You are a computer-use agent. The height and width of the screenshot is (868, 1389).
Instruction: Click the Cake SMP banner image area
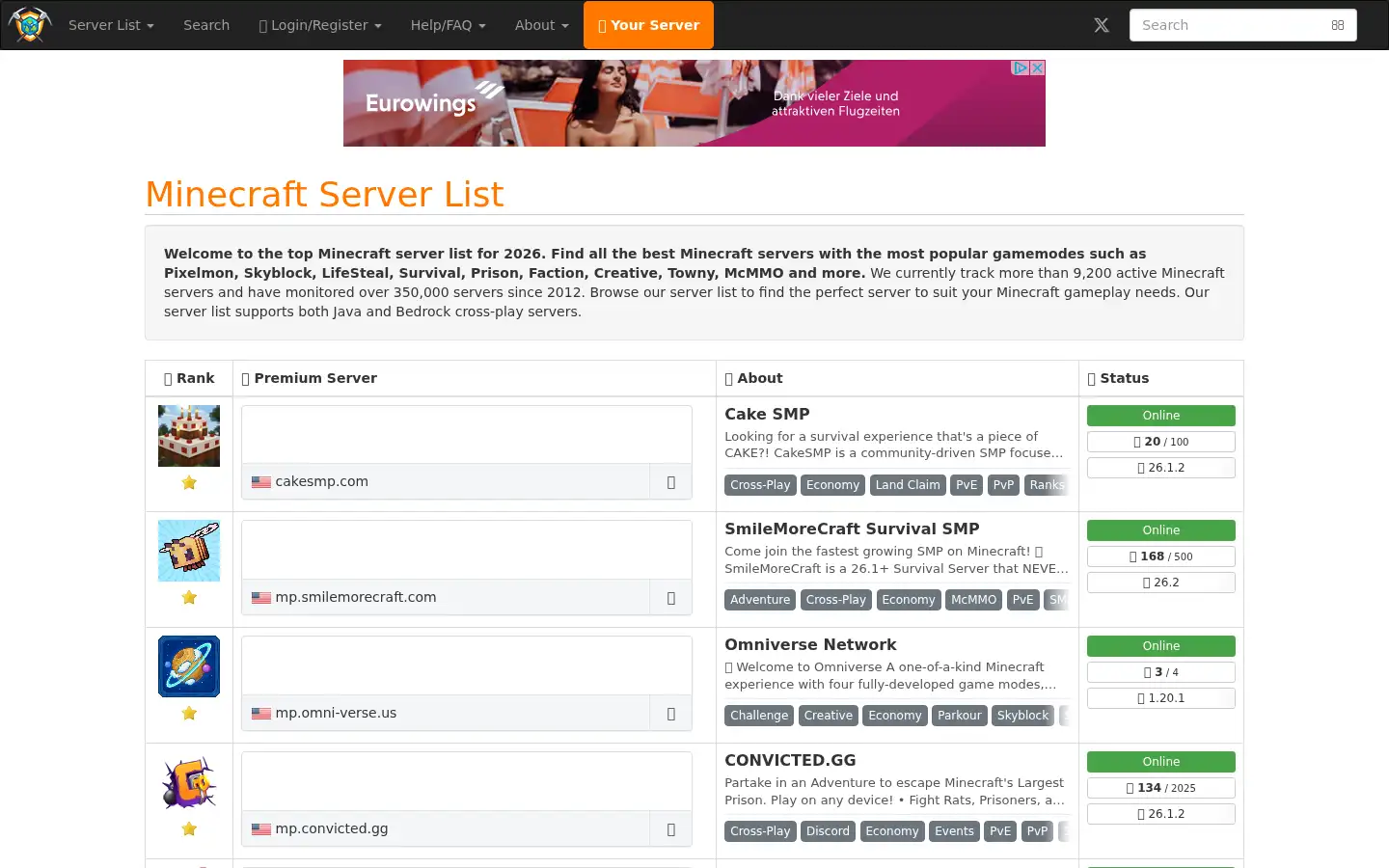[x=467, y=435]
